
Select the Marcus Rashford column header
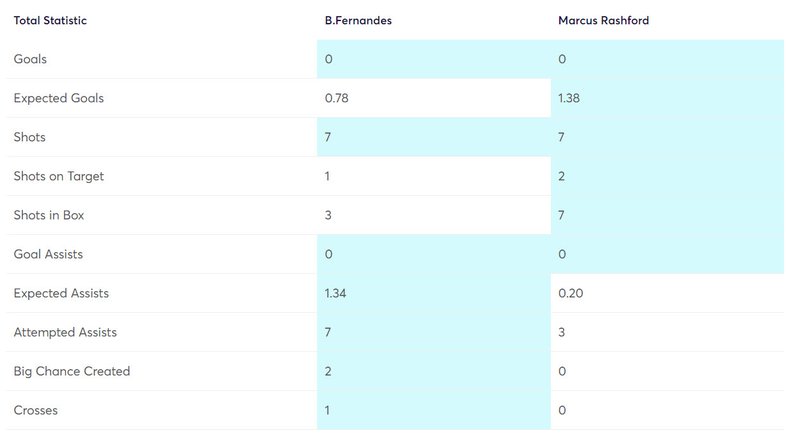coord(604,20)
